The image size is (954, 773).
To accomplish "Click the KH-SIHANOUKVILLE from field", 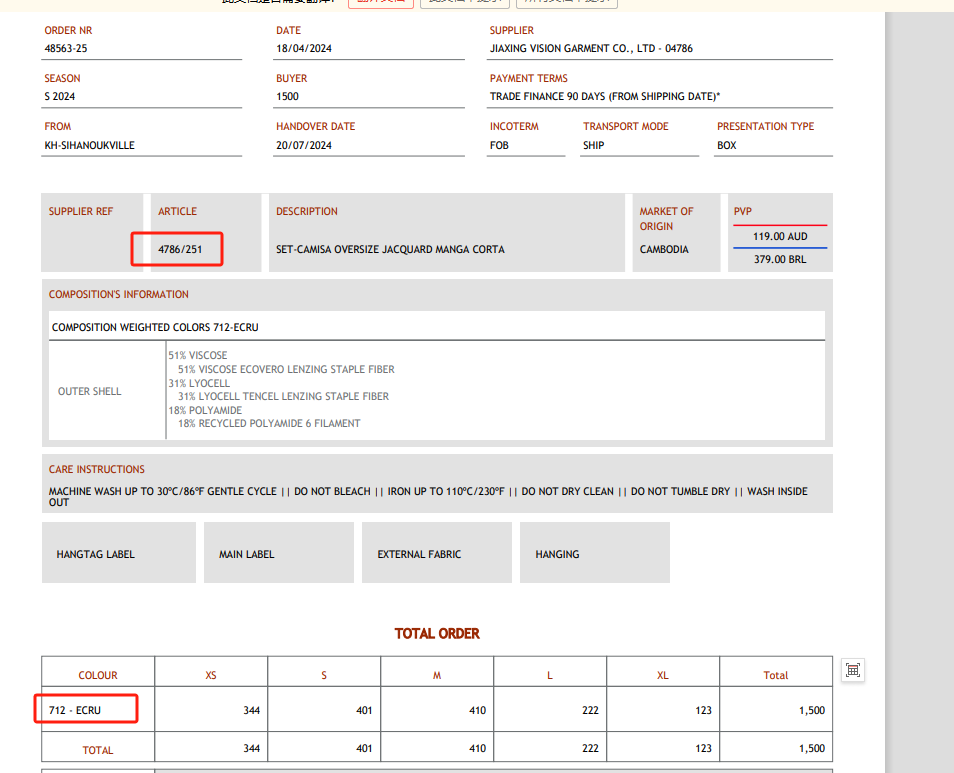I will 89,145.
